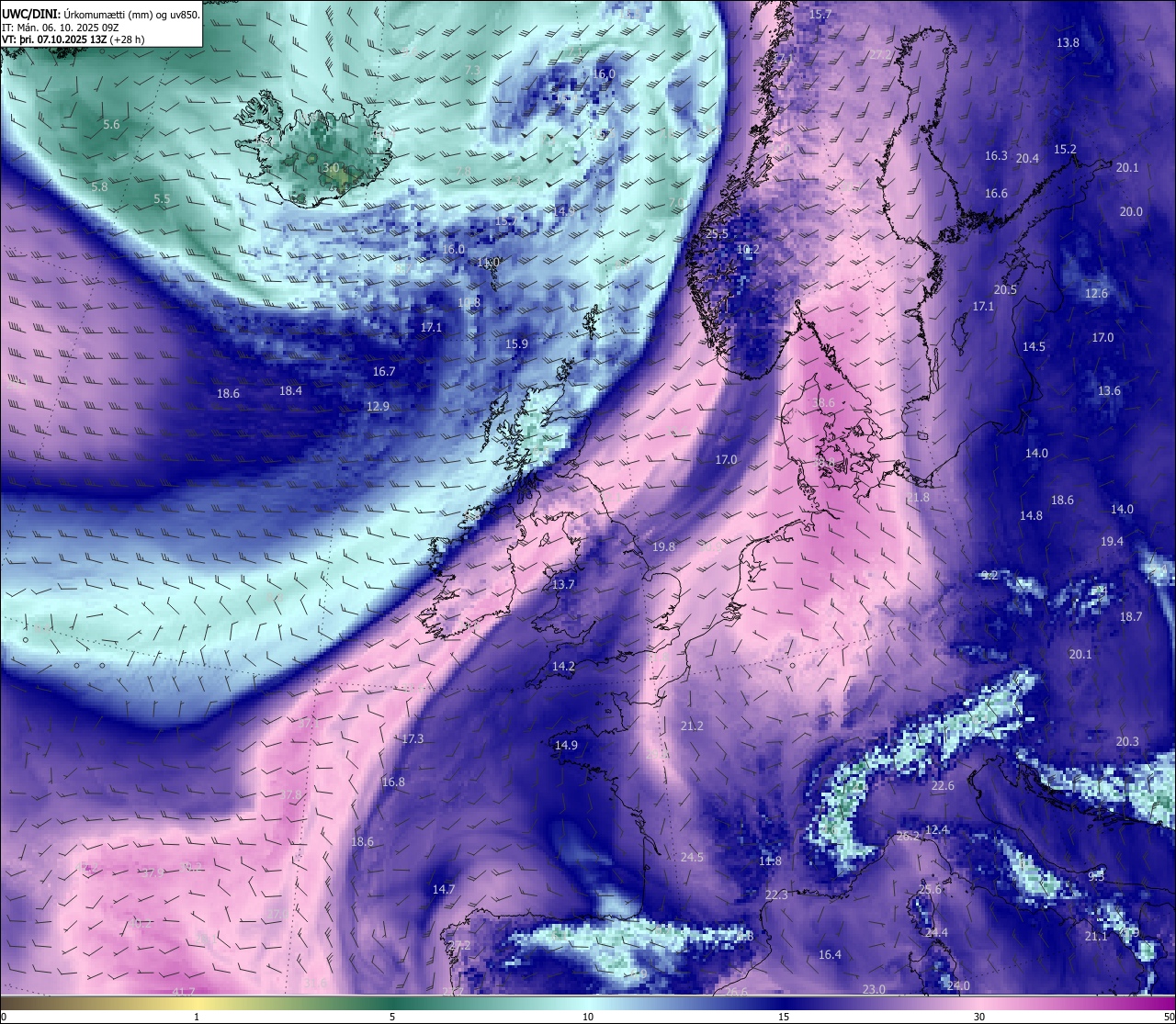Screen dimensions: 1176x1024
Task: Click the 16.3 value on the map
Action: tap(996, 155)
